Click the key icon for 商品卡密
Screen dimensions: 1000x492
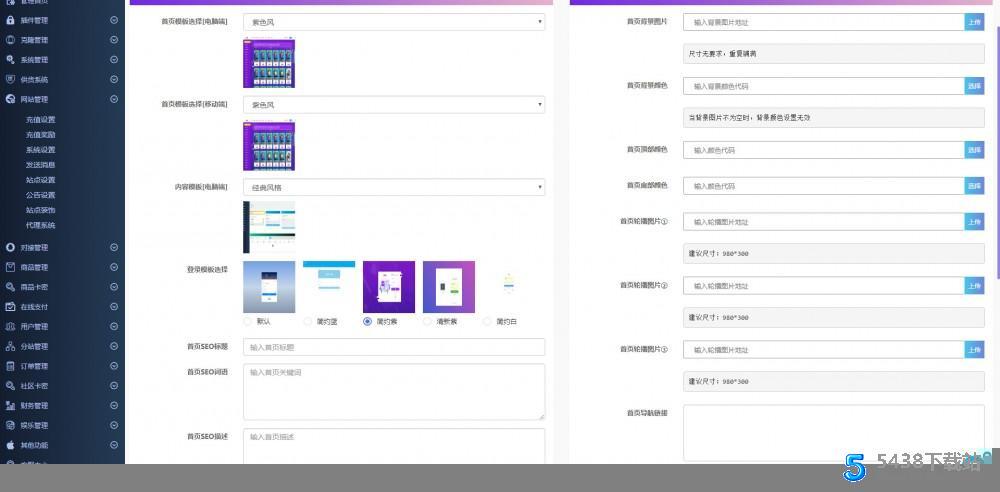10,287
